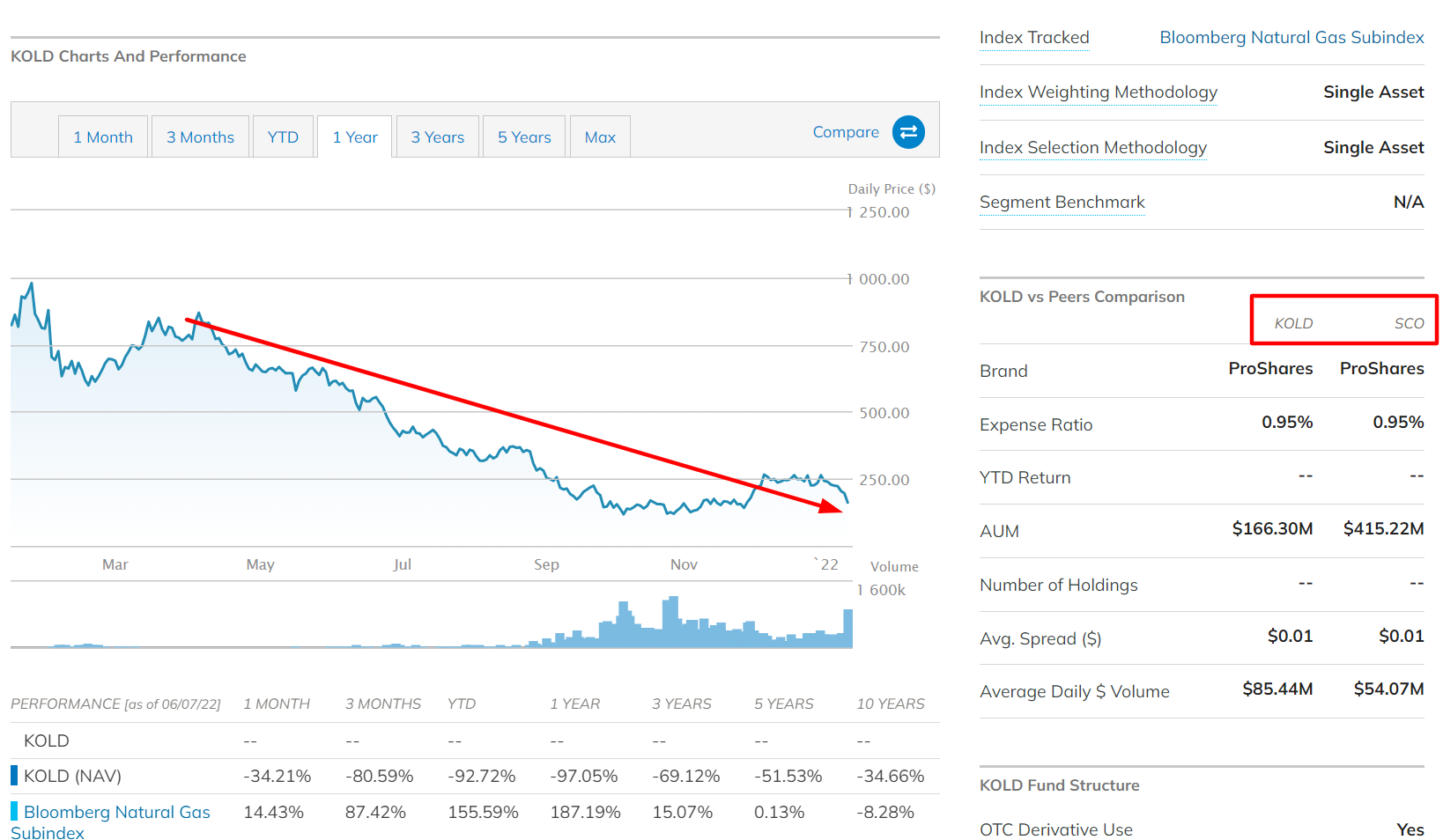Click the Average Daily $ Volume row label
The image size is (1443, 840).
1075,691
